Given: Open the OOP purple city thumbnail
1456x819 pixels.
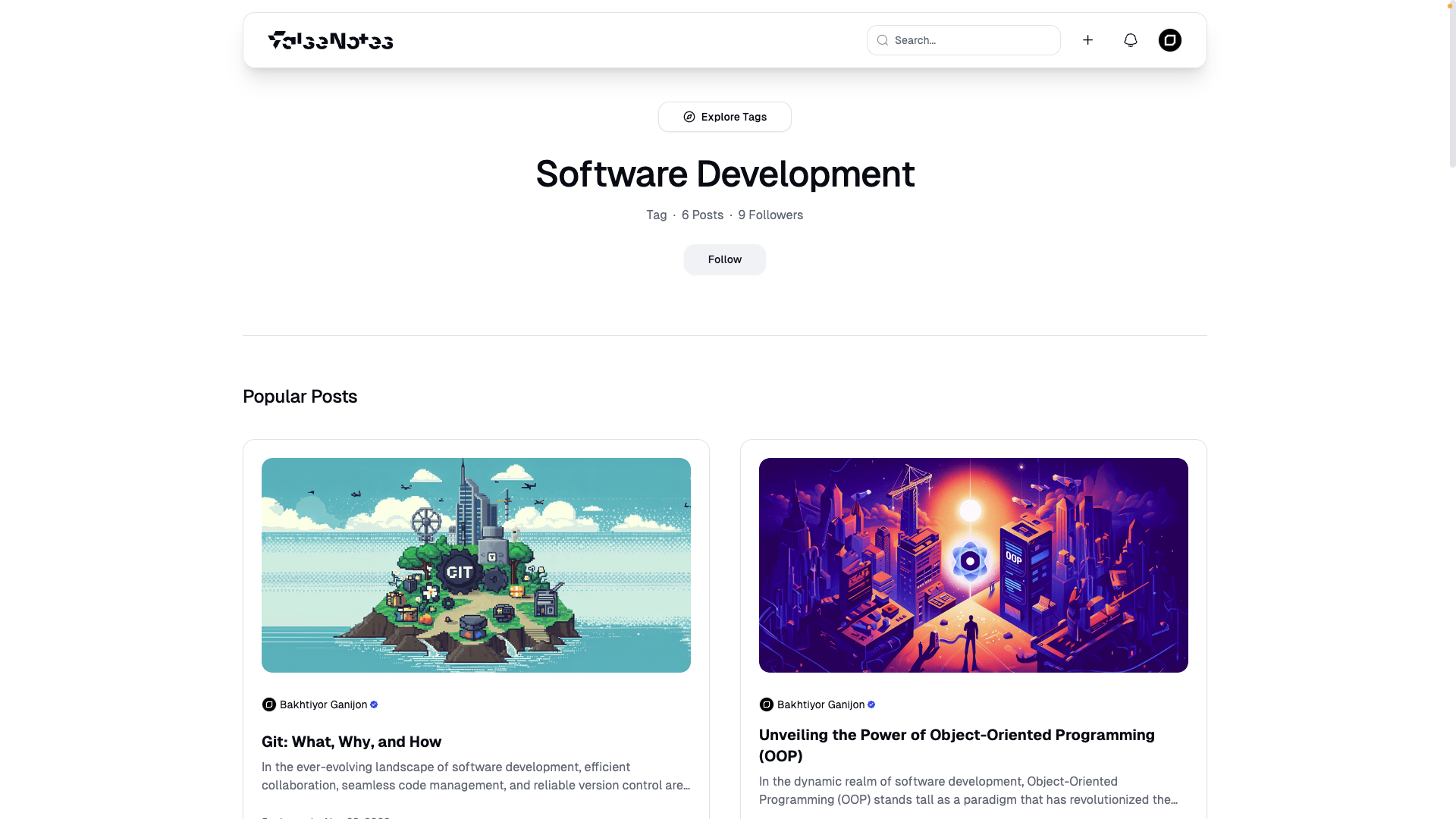Looking at the screenshot, I should (x=973, y=565).
